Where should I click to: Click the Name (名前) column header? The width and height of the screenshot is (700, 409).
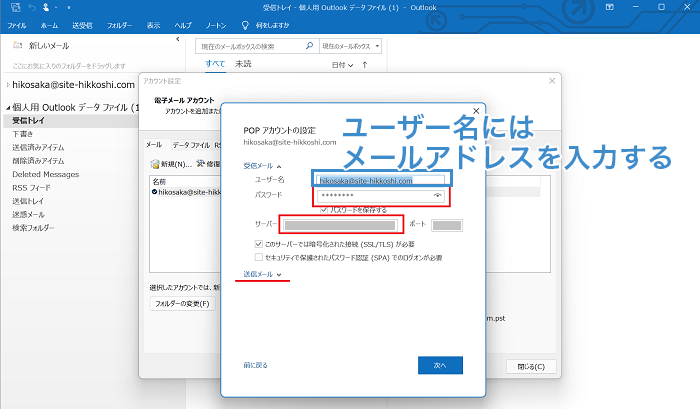tap(159, 181)
